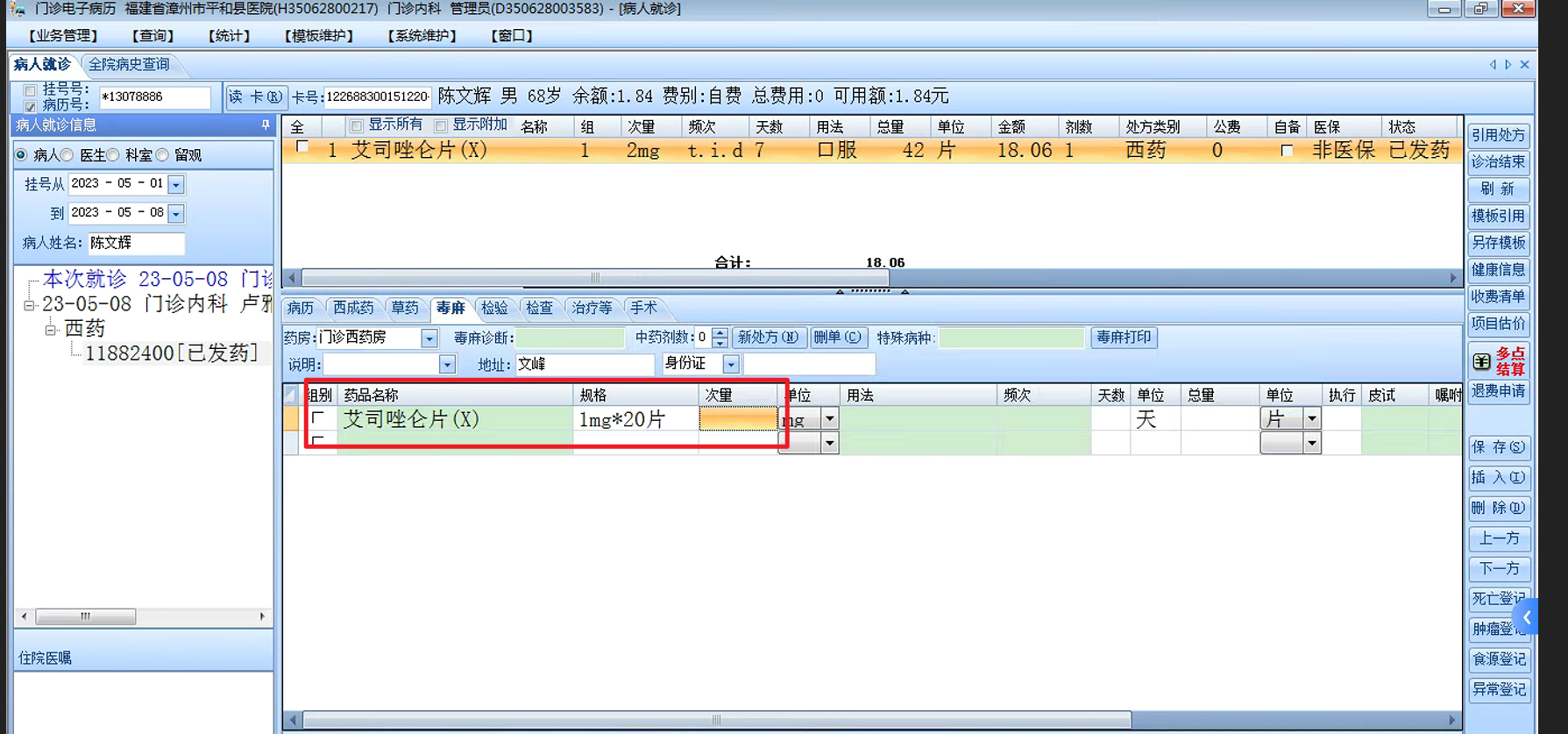Open the 到 end date dropdown
The height and width of the screenshot is (734, 1568).
click(x=176, y=213)
